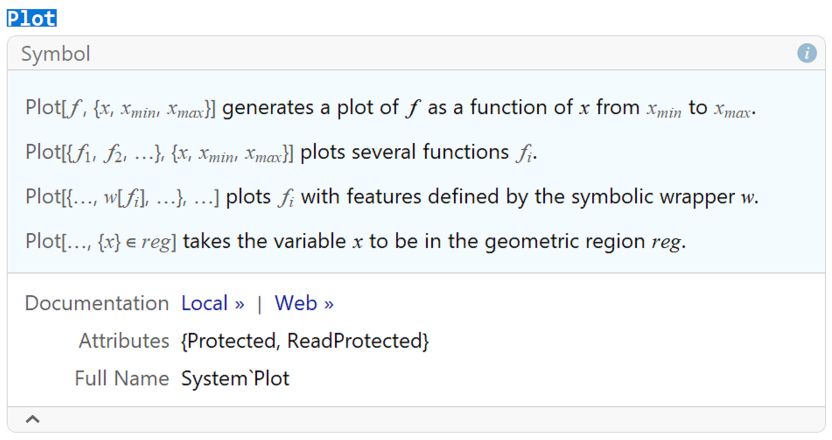Image resolution: width=832 pixels, height=440 pixels.
Task: Collapse the panel with bottom chevron
Action: click(x=32, y=420)
